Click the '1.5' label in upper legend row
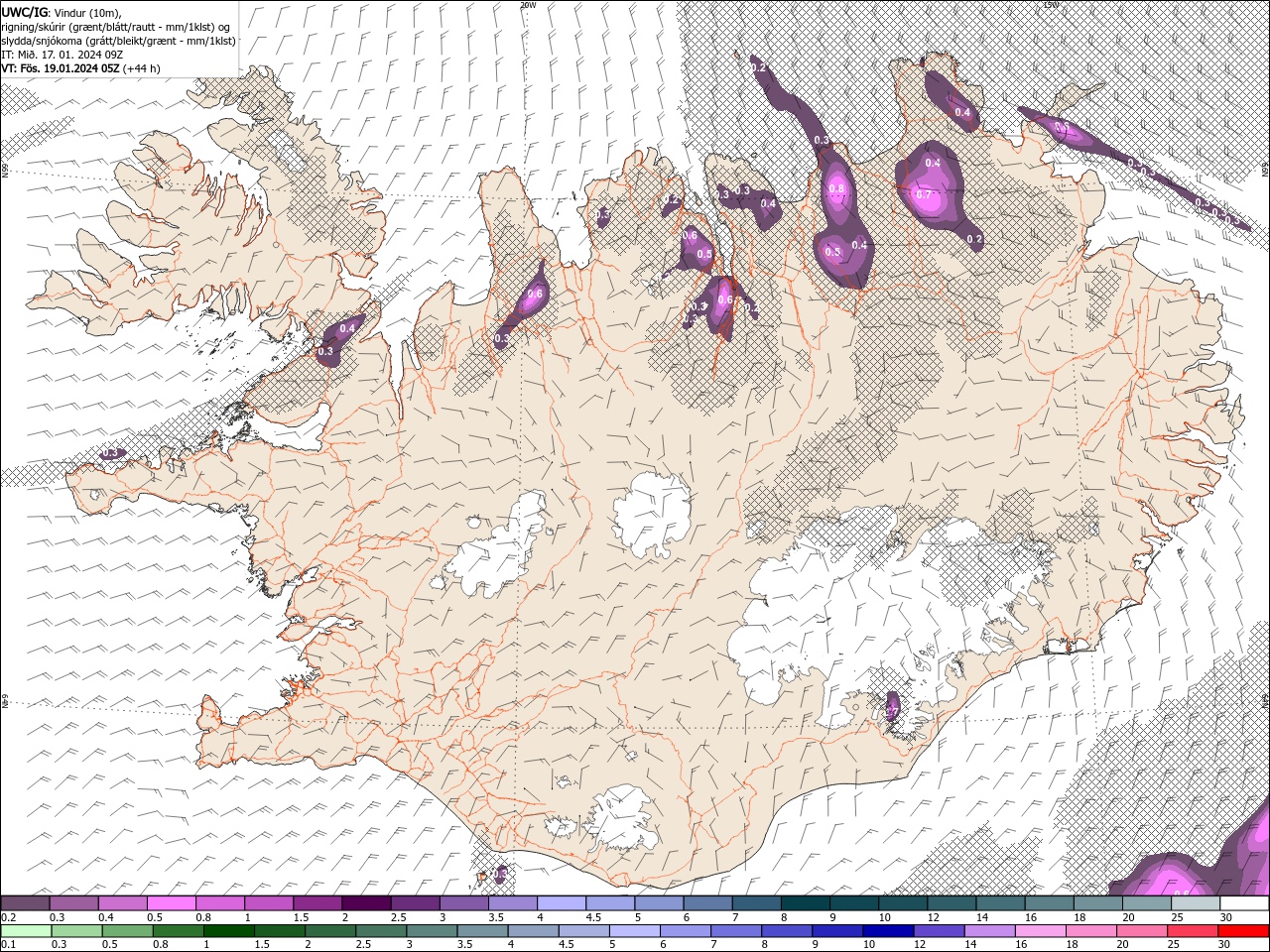This screenshot has height=952, width=1270. click(x=302, y=917)
